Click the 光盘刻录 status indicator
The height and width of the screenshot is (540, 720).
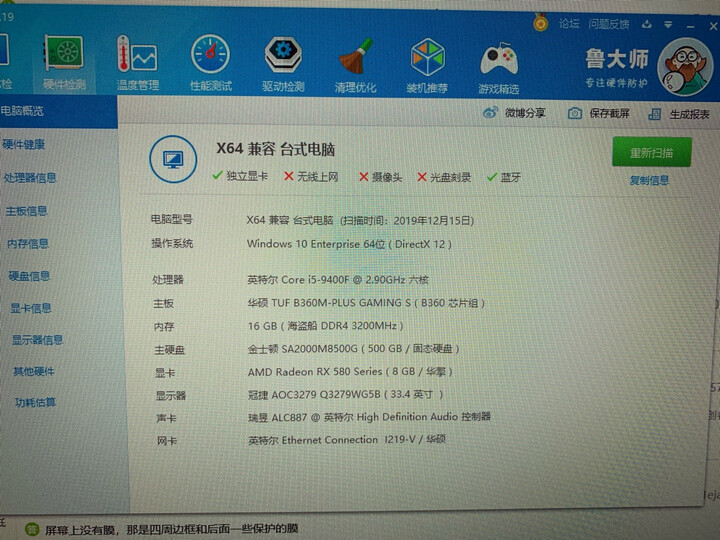pyautogui.click(x=444, y=177)
